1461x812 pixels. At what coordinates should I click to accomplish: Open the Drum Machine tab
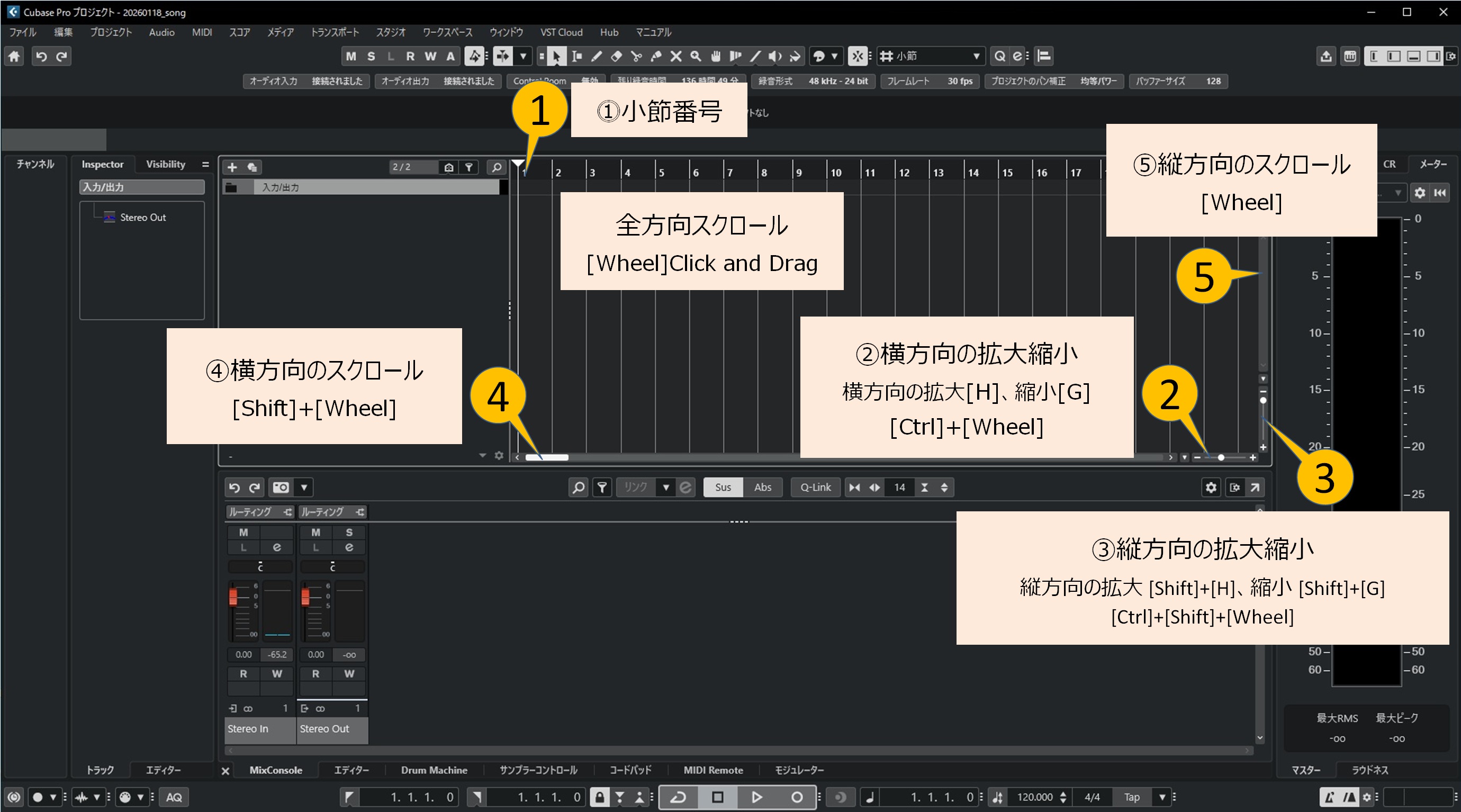tap(434, 770)
